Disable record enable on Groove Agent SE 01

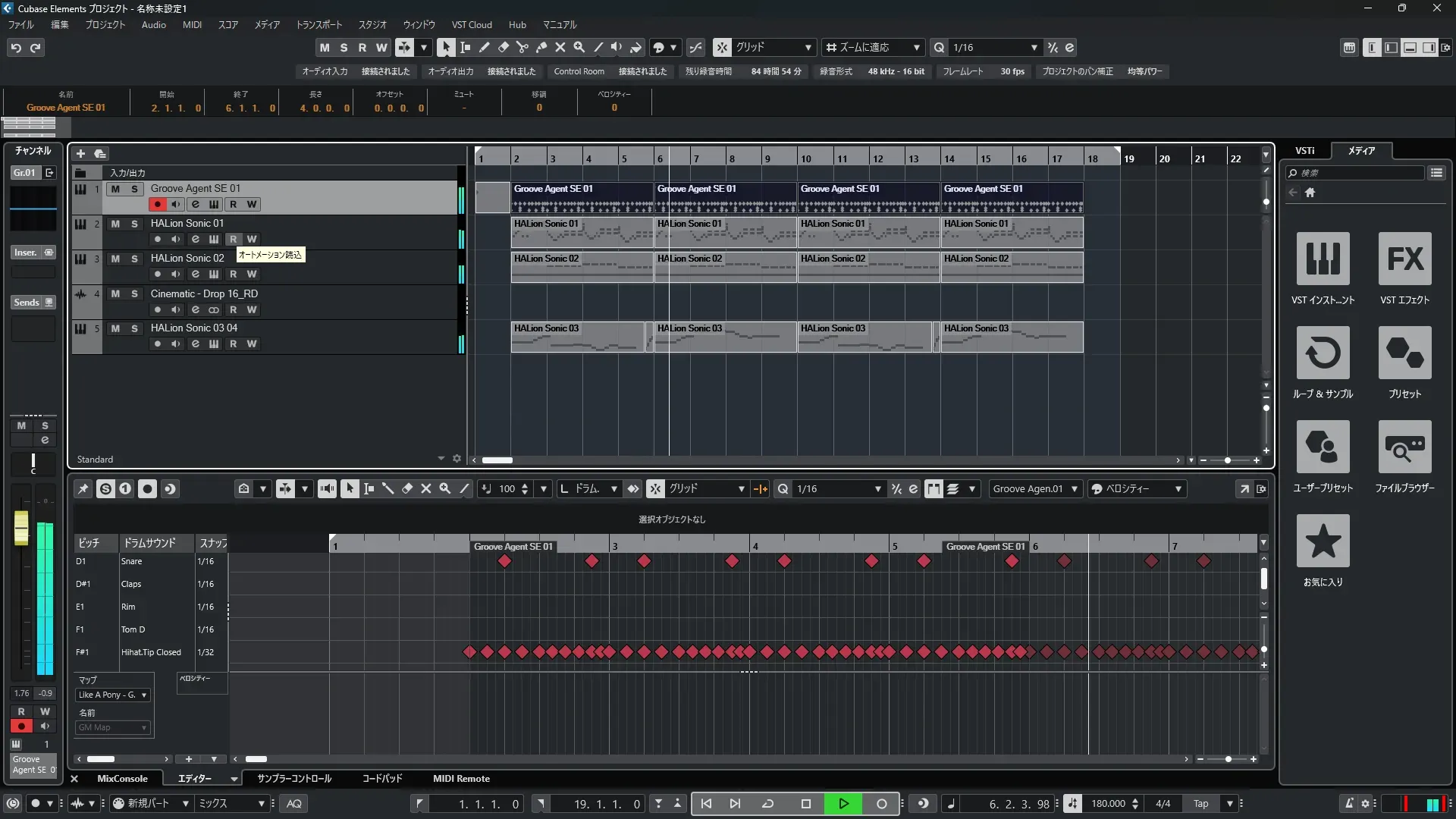pos(157,205)
